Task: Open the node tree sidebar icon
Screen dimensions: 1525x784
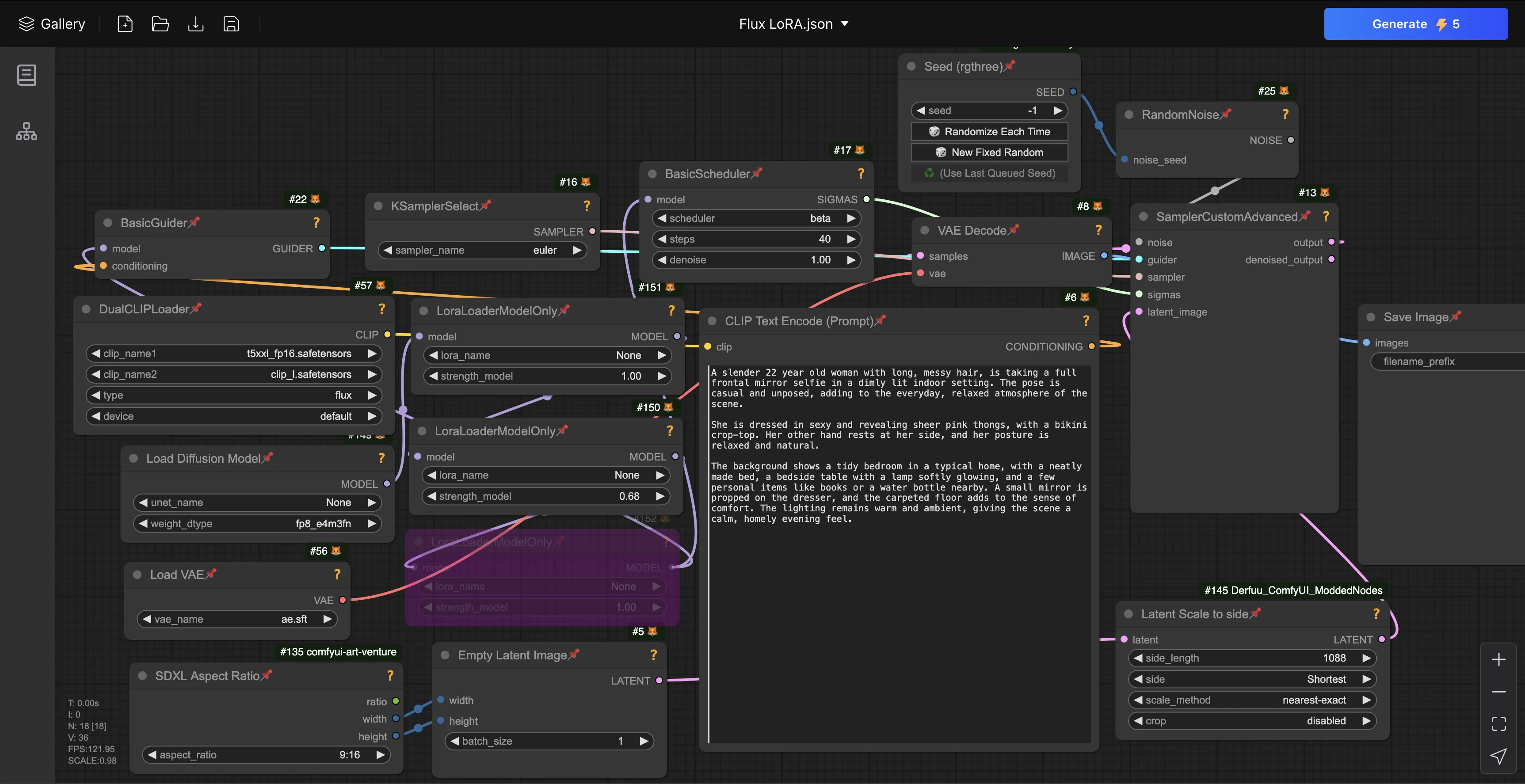Action: pyautogui.click(x=26, y=131)
